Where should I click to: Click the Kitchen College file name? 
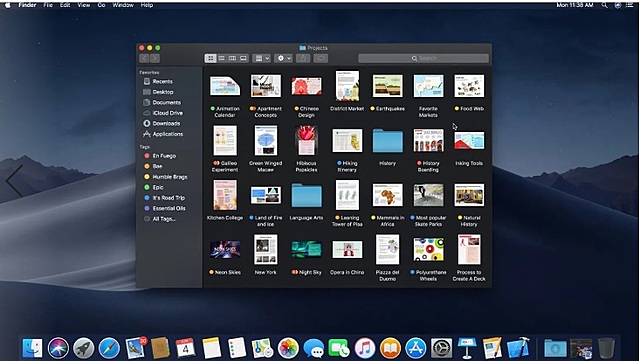coord(225,218)
